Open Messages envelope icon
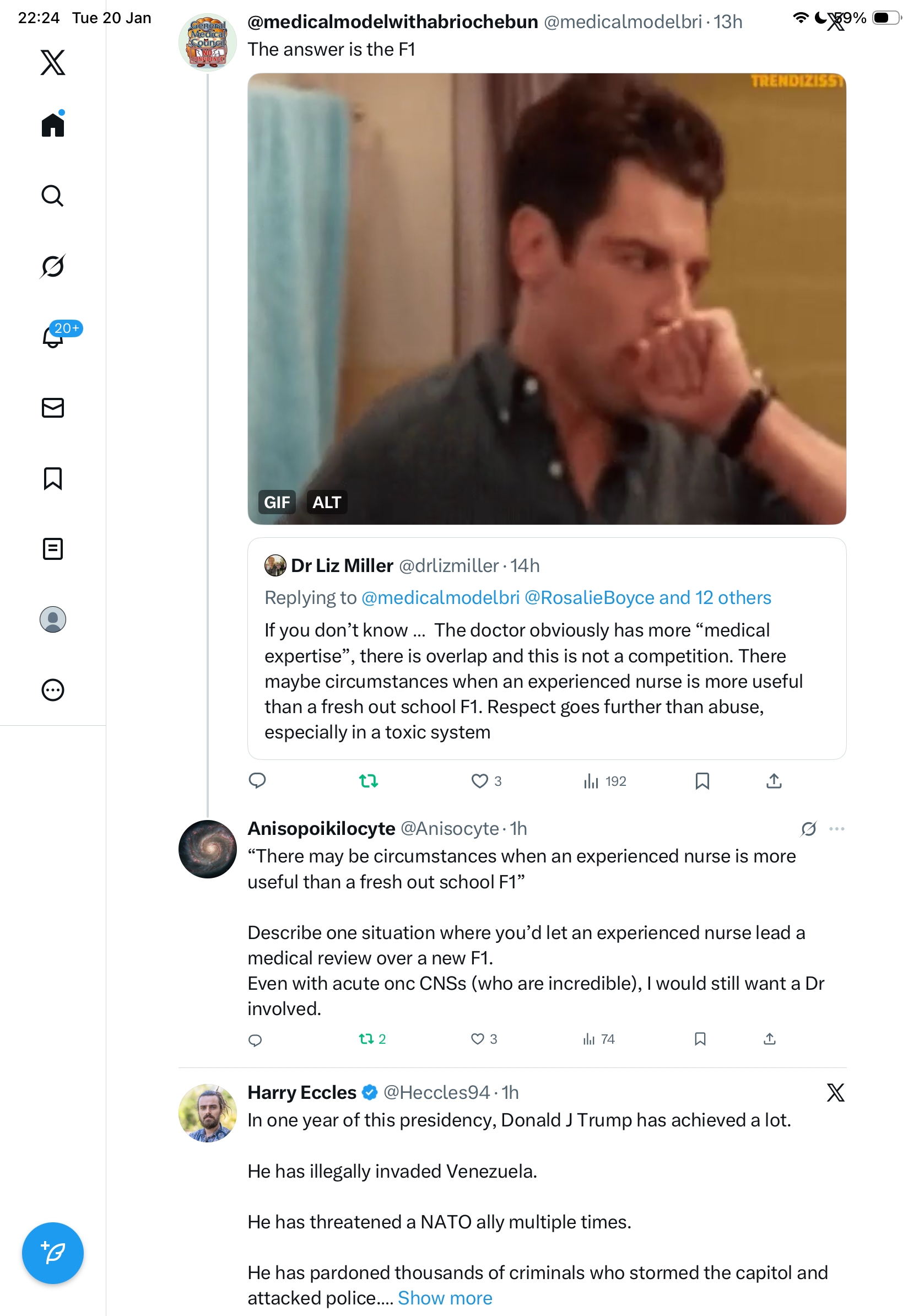Viewport: 919px width, 1316px height. tap(53, 407)
